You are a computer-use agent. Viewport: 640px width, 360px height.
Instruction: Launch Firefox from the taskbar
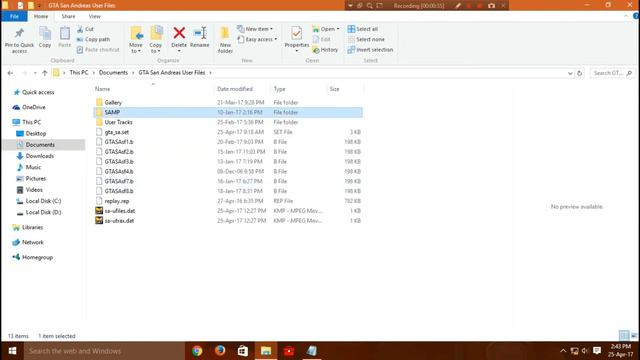click(220, 351)
